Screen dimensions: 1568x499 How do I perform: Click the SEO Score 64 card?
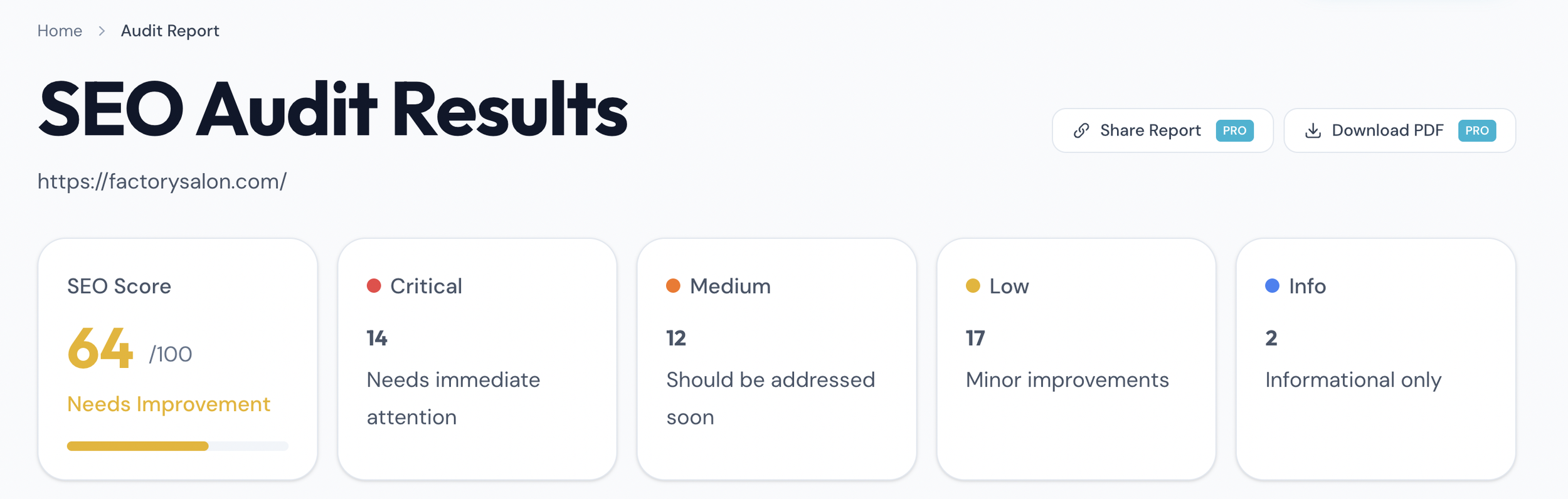pos(177,359)
